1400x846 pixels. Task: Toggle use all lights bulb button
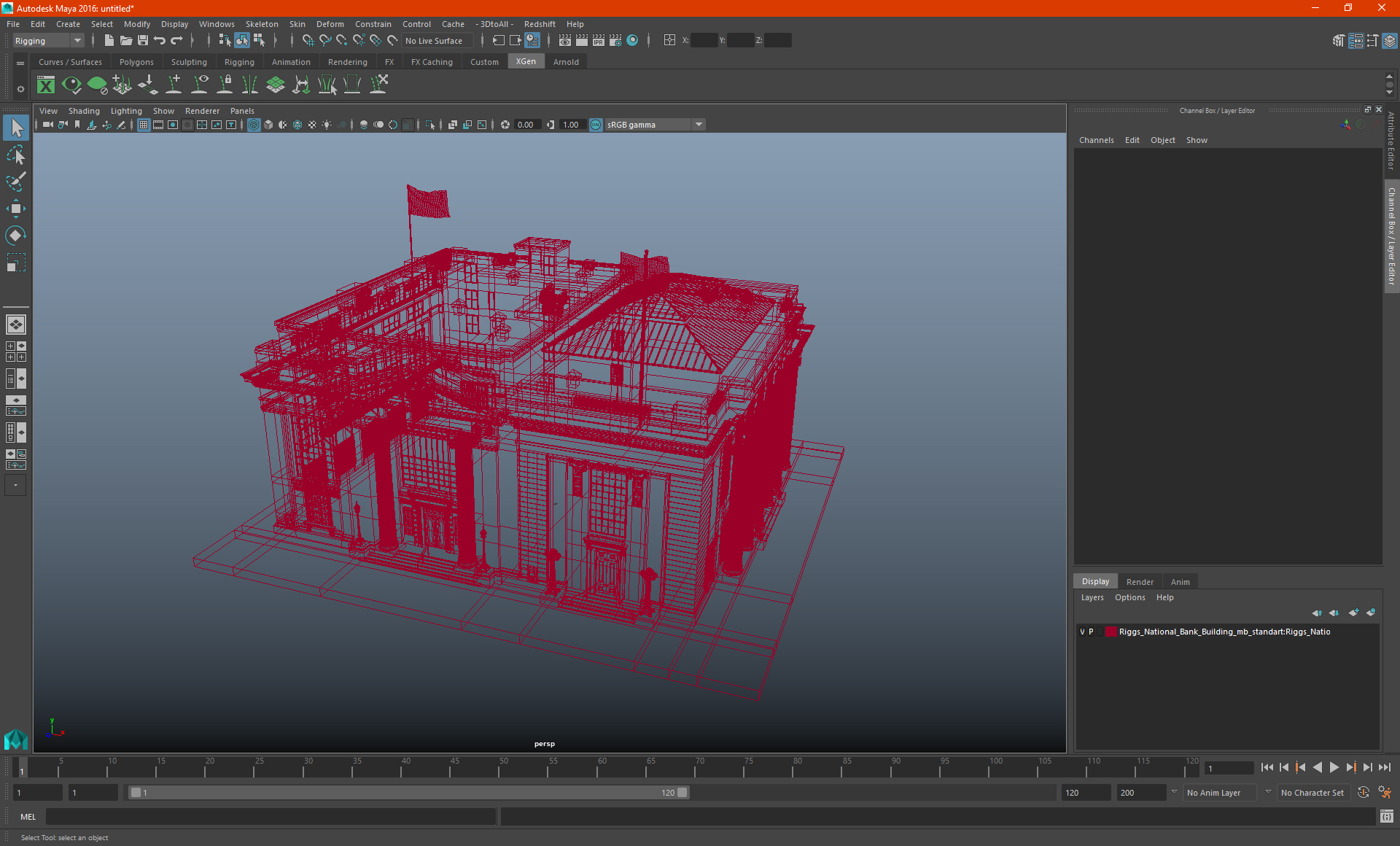(x=327, y=125)
